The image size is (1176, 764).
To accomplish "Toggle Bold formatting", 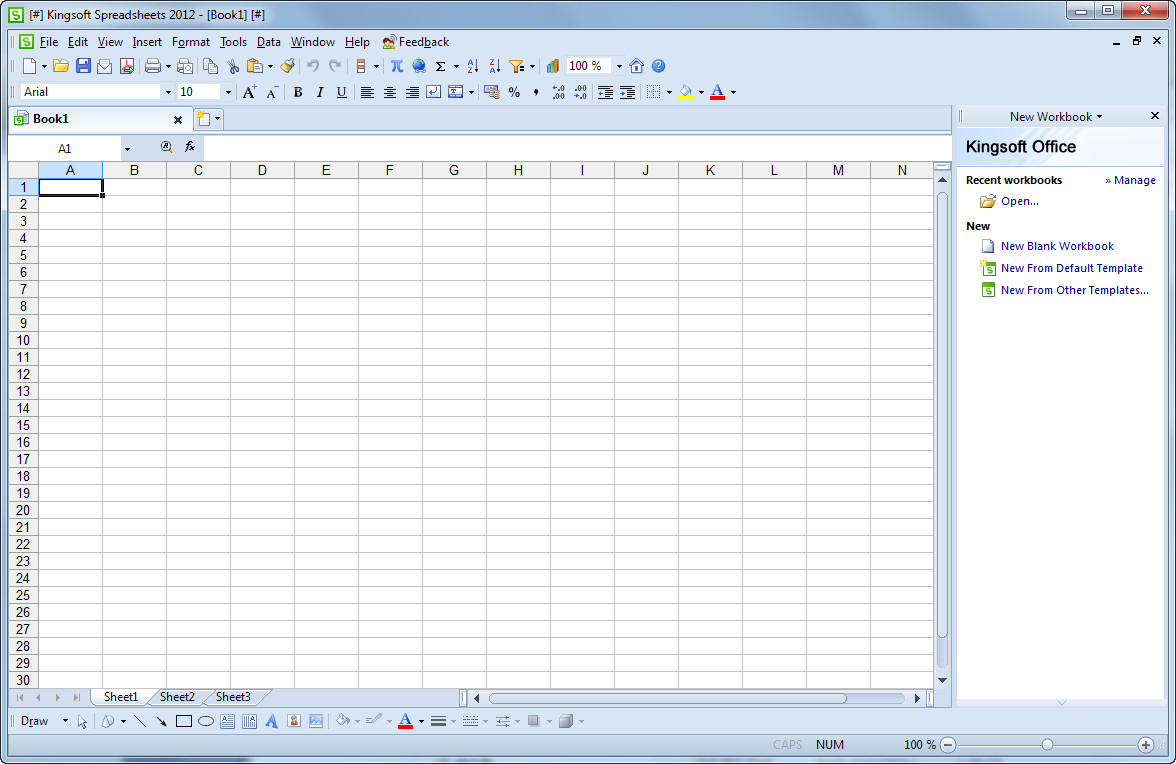I will [298, 91].
